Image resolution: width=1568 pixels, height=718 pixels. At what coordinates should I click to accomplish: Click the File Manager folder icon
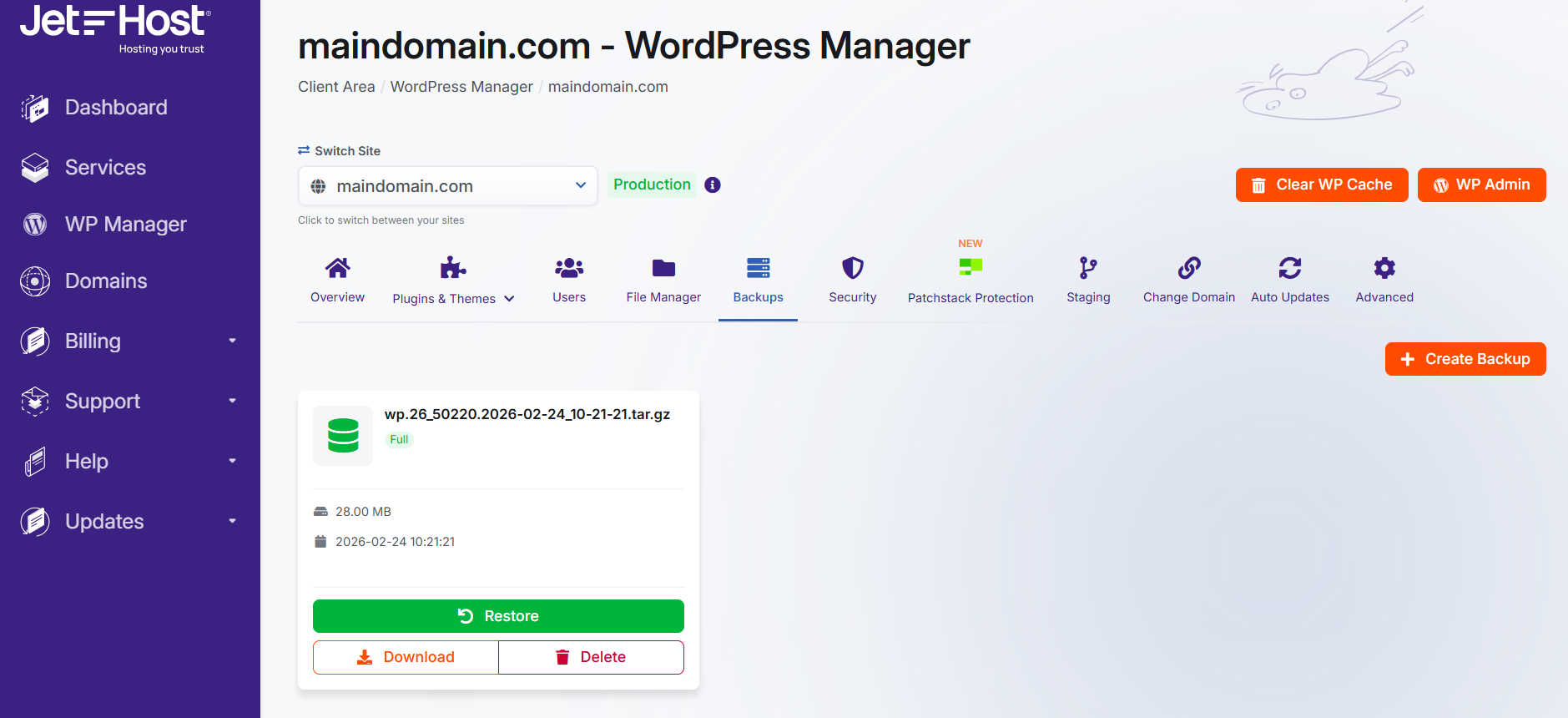tap(663, 268)
